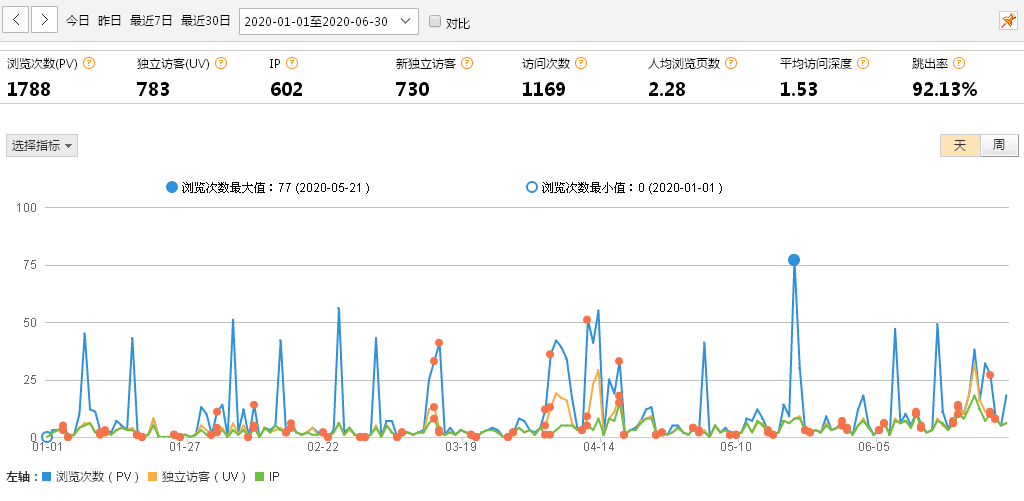This screenshot has width=1024, height=501.
Task: Click y-axis label 75
Action: pyautogui.click(x=30, y=265)
